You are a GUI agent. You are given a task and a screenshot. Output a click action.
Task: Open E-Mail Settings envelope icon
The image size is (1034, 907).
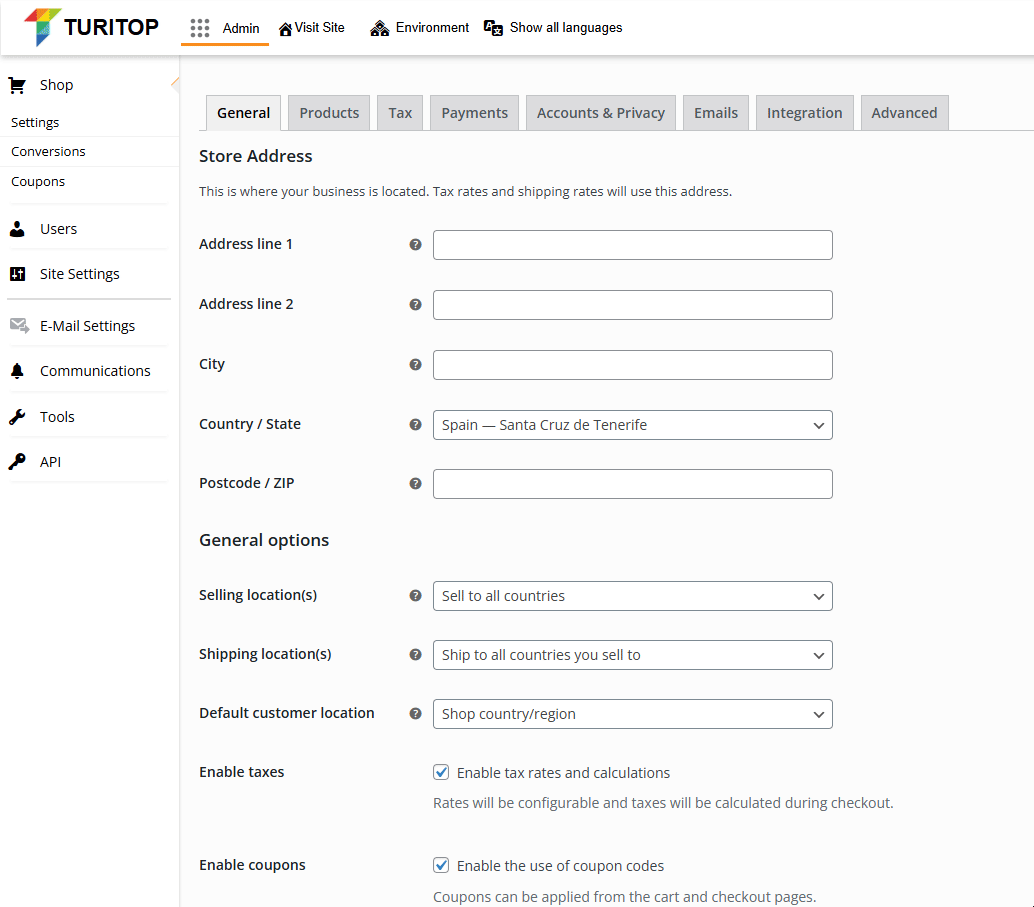click(x=19, y=326)
